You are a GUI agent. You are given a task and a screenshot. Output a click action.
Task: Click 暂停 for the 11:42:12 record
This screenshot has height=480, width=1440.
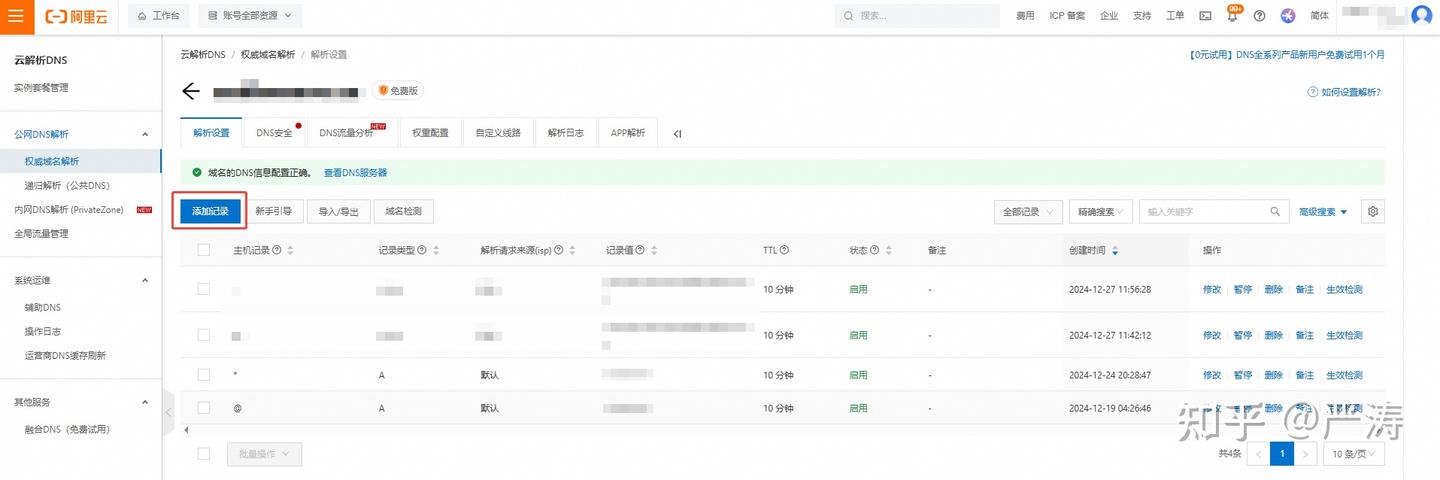click(1242, 335)
